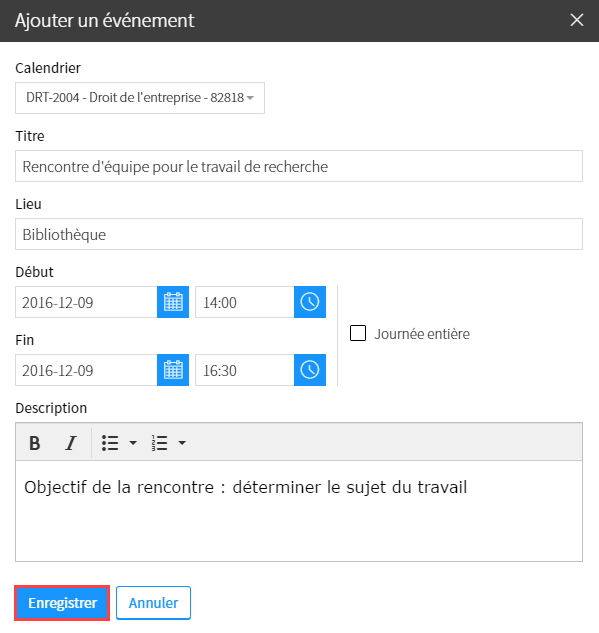Open the start date calendar picker

173,302
